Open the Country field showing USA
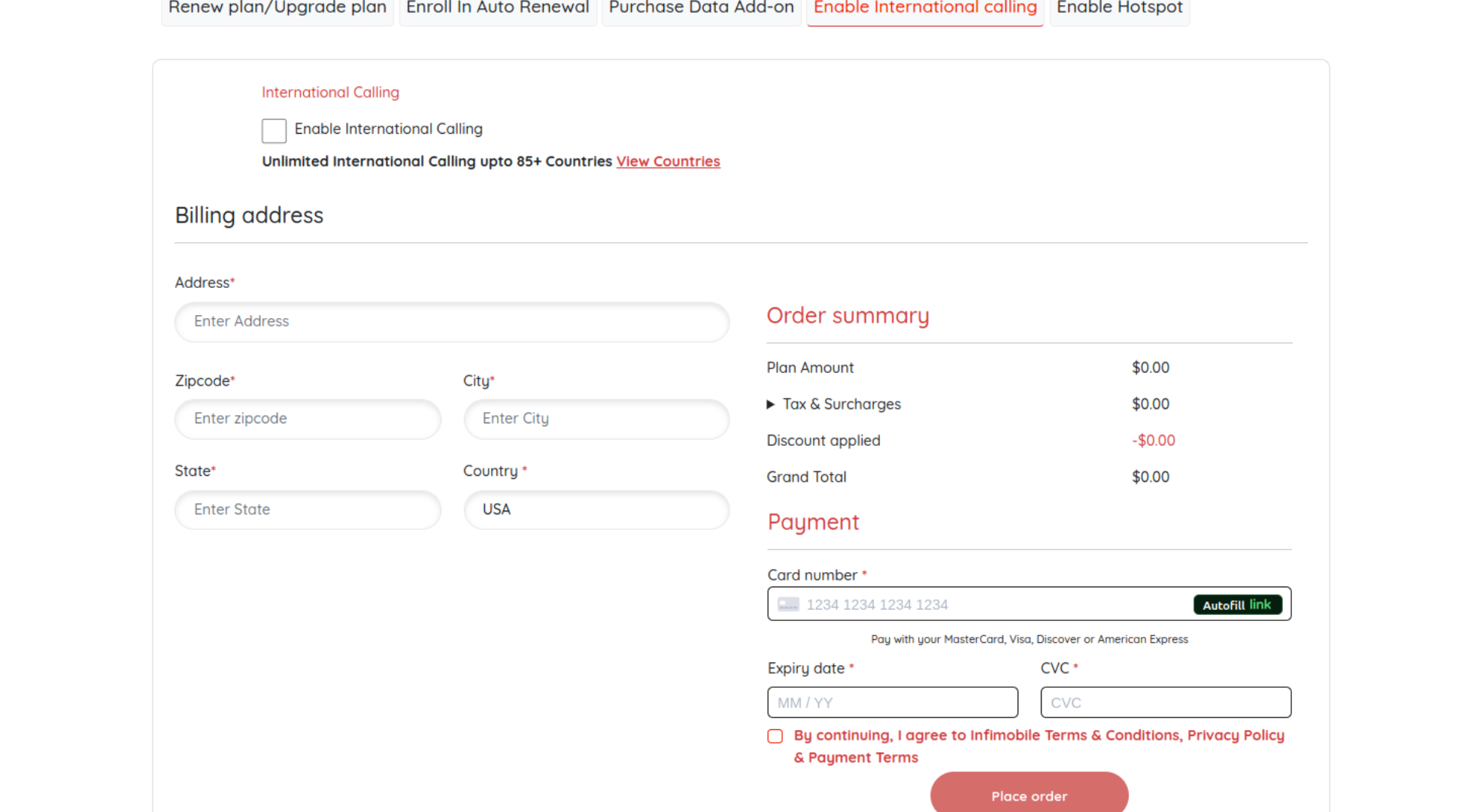The image size is (1474, 812). click(596, 510)
